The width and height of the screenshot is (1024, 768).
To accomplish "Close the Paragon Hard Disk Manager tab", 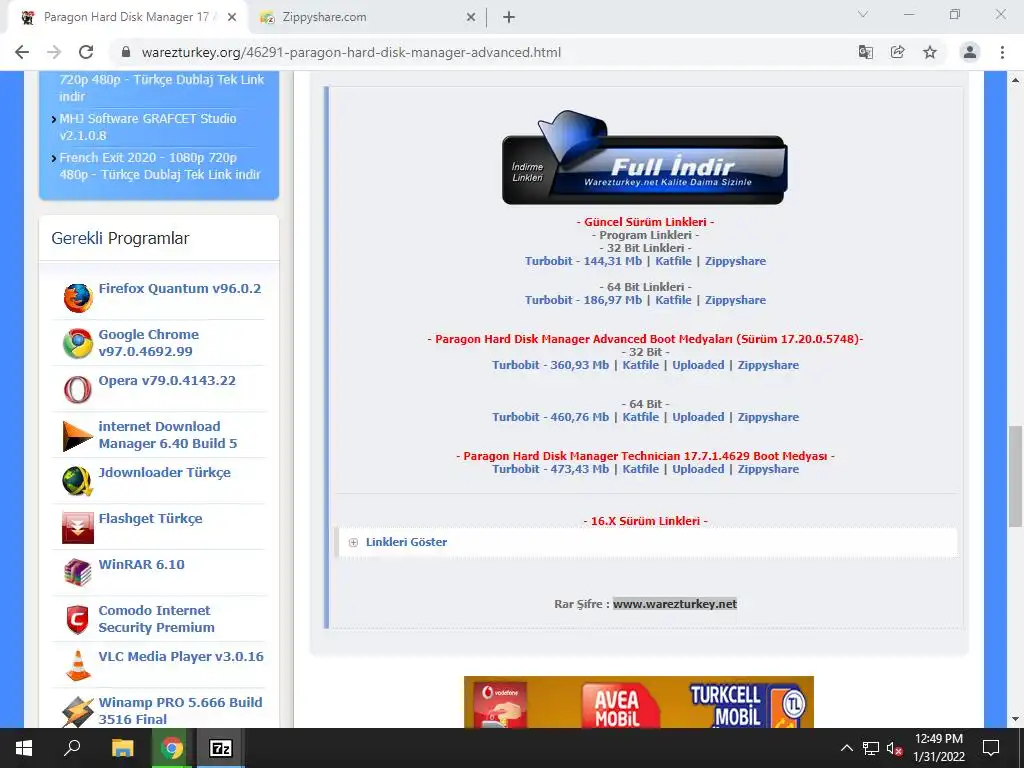I will 232,17.
